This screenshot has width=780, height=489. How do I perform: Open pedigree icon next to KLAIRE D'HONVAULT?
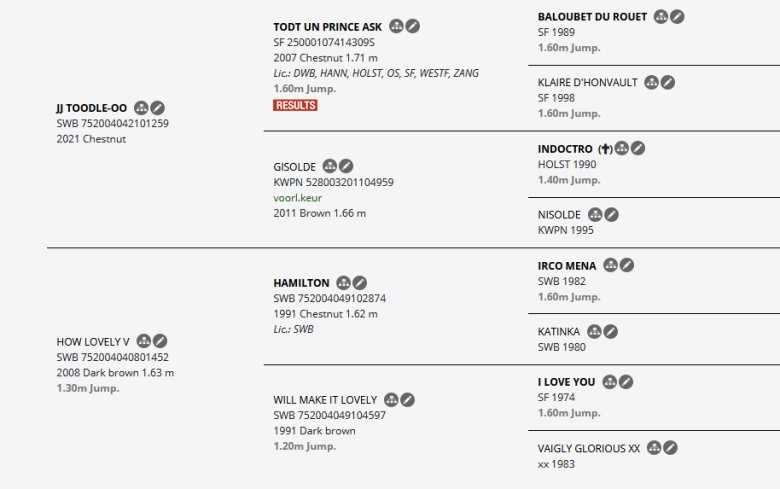coord(652,82)
